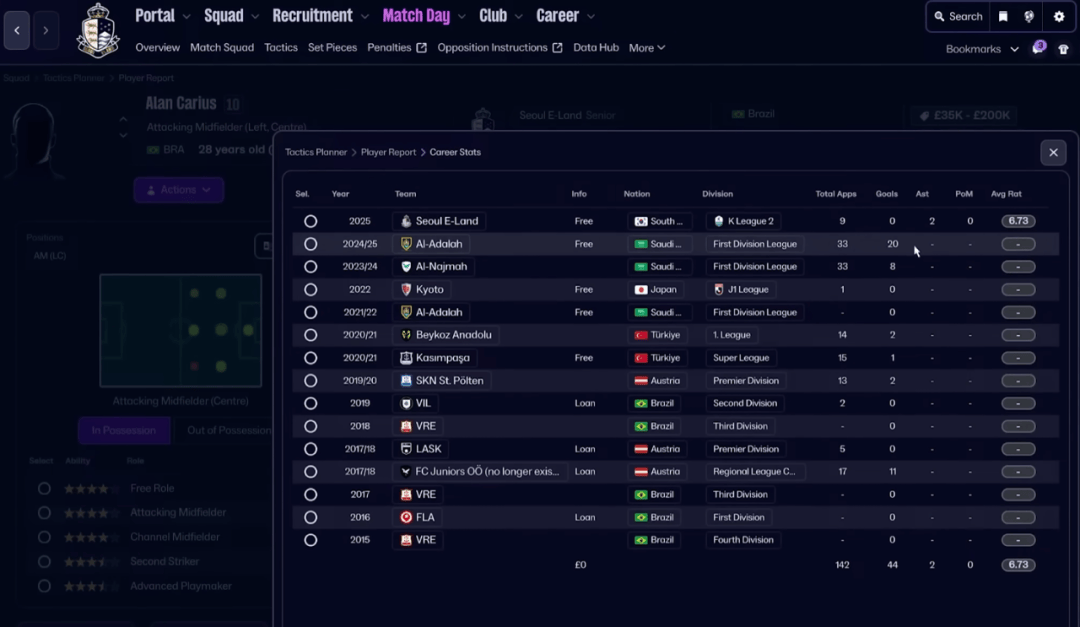This screenshot has height=627, width=1080.
Task: Switch to the Set Pieces tab
Action: pos(332,48)
